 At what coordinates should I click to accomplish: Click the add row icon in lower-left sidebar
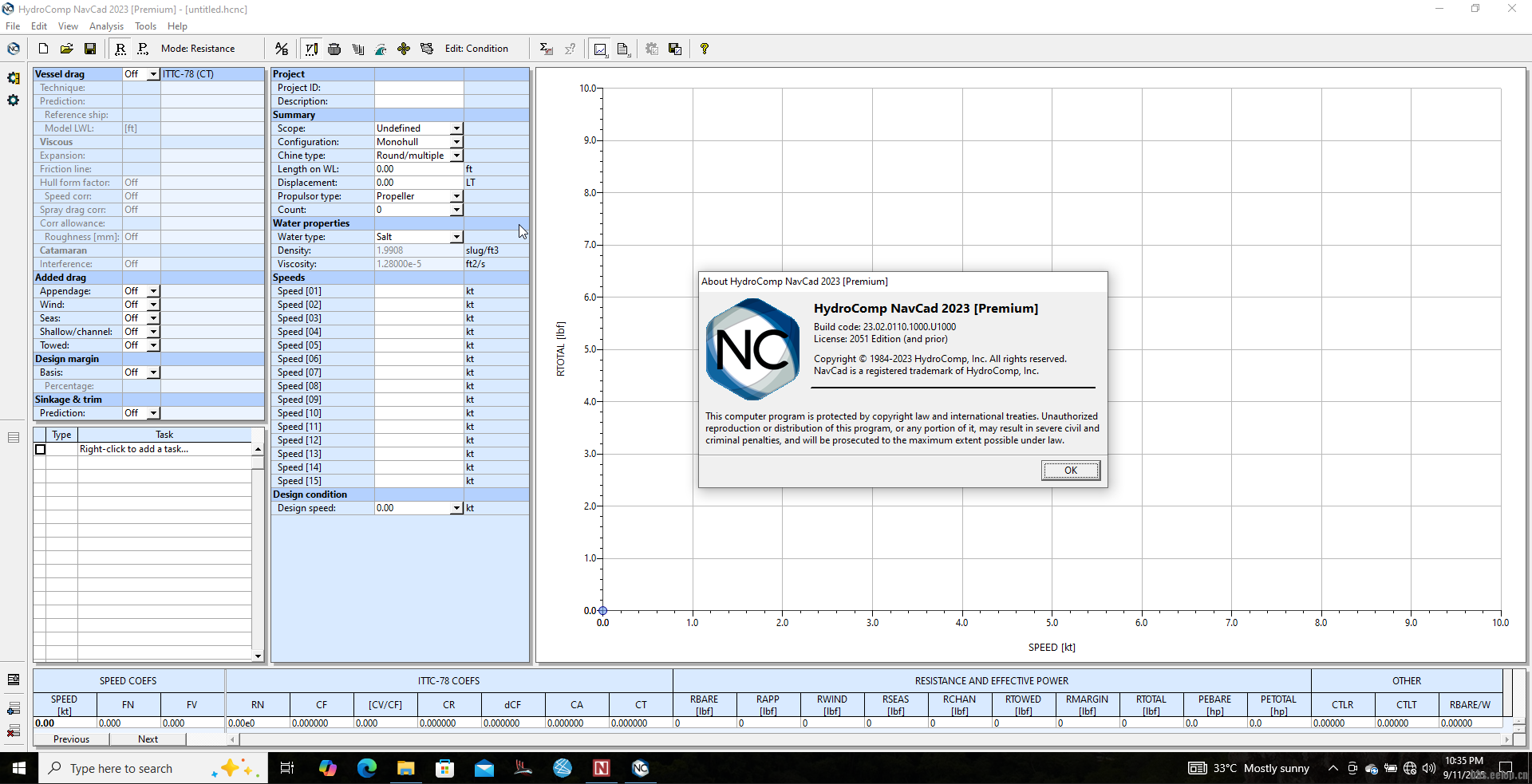pyautogui.click(x=14, y=708)
